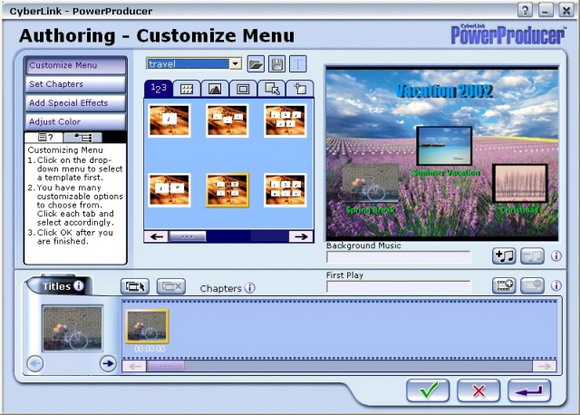Click the First Play field

click(398, 286)
